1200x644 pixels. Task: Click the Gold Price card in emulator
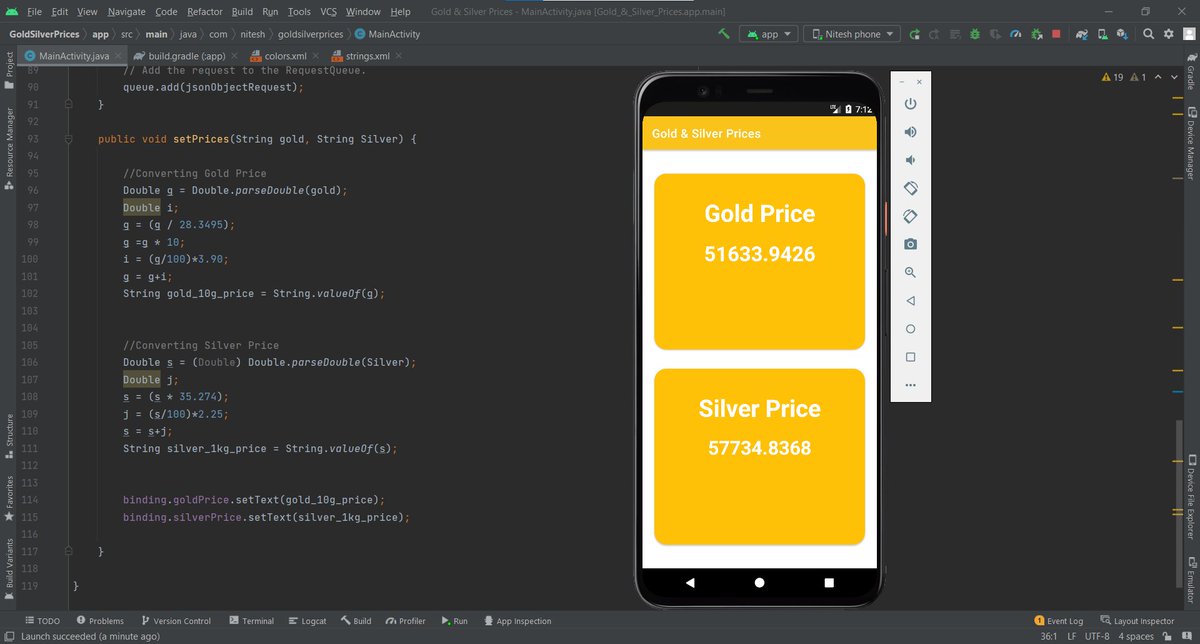click(x=760, y=261)
